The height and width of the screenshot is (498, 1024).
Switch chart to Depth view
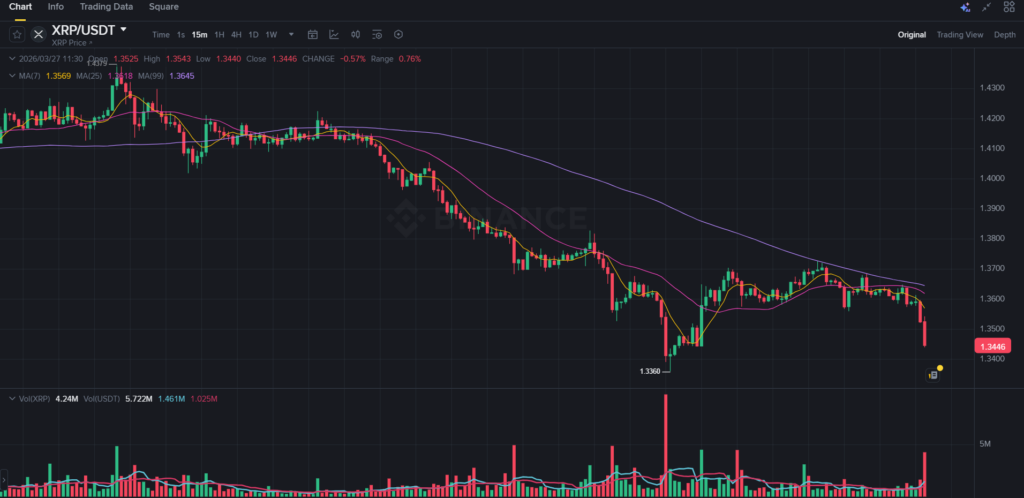pos(1004,35)
